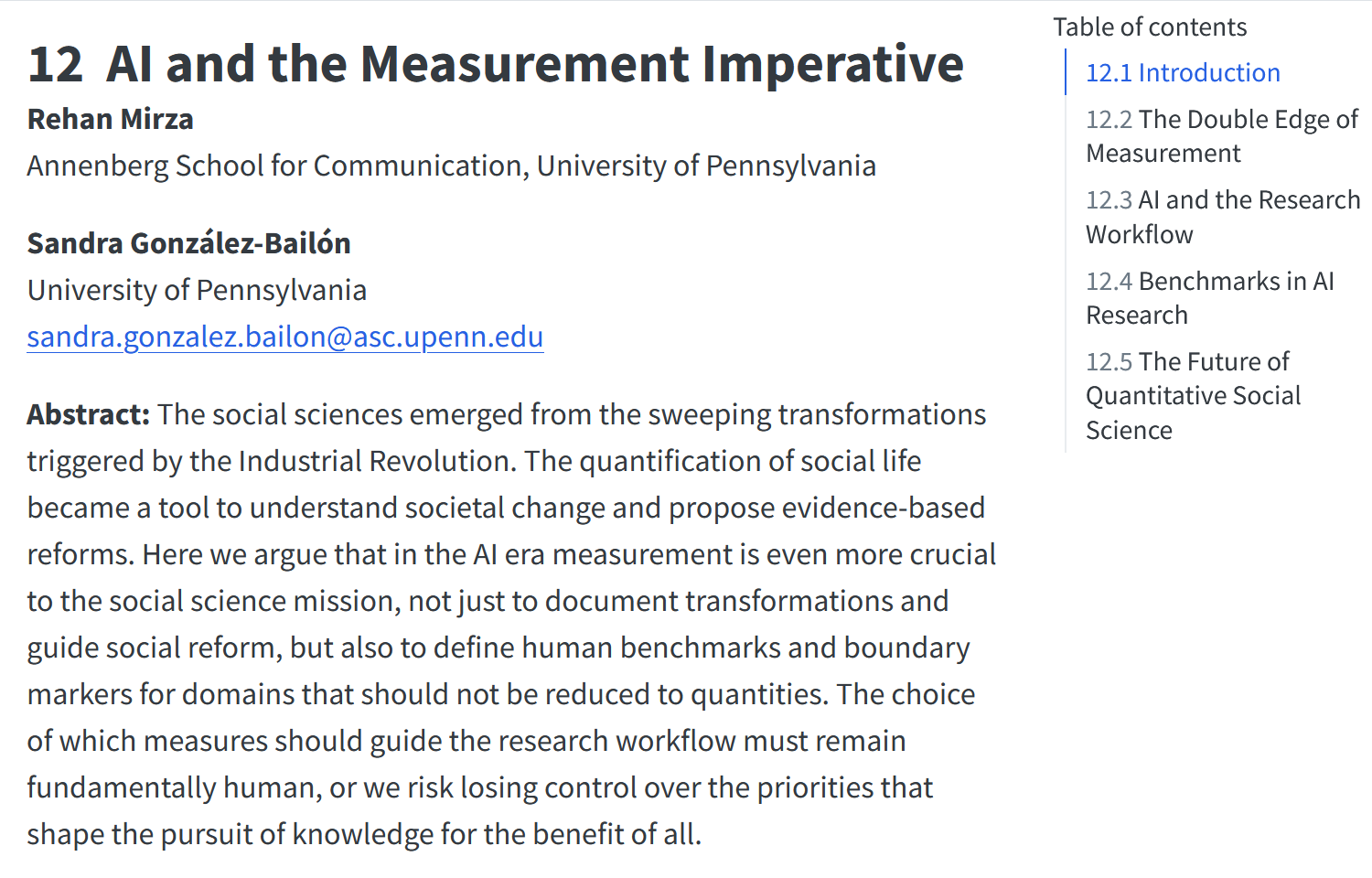Click the sandra.gonzalez.bailon@asc.upenn.edu email link
Image resolution: width=1372 pixels, height=878 pixels.
tap(285, 337)
